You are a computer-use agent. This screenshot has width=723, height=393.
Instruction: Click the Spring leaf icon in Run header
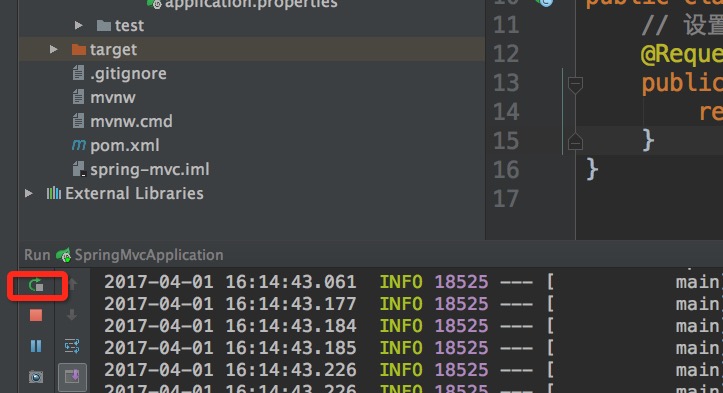63,255
